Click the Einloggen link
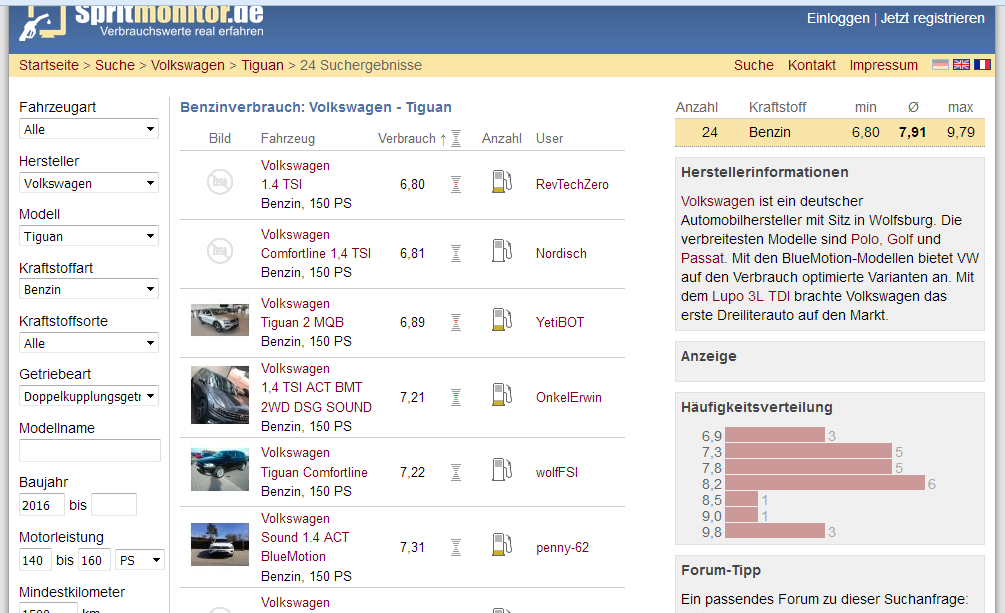The image size is (1005, 613). coord(838,19)
